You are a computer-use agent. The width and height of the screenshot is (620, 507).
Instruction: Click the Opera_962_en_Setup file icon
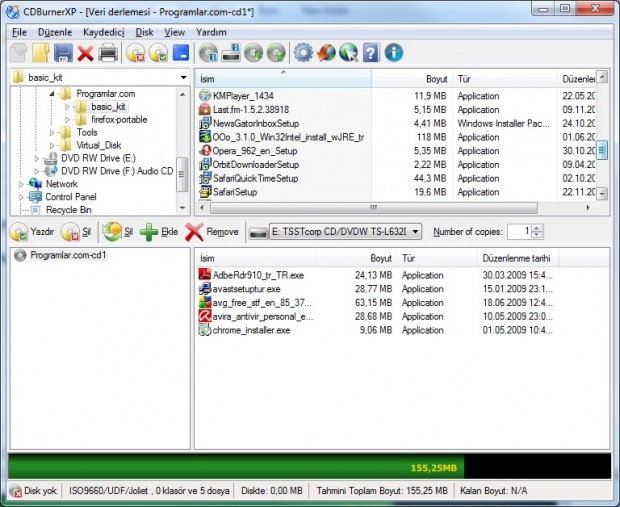205,151
